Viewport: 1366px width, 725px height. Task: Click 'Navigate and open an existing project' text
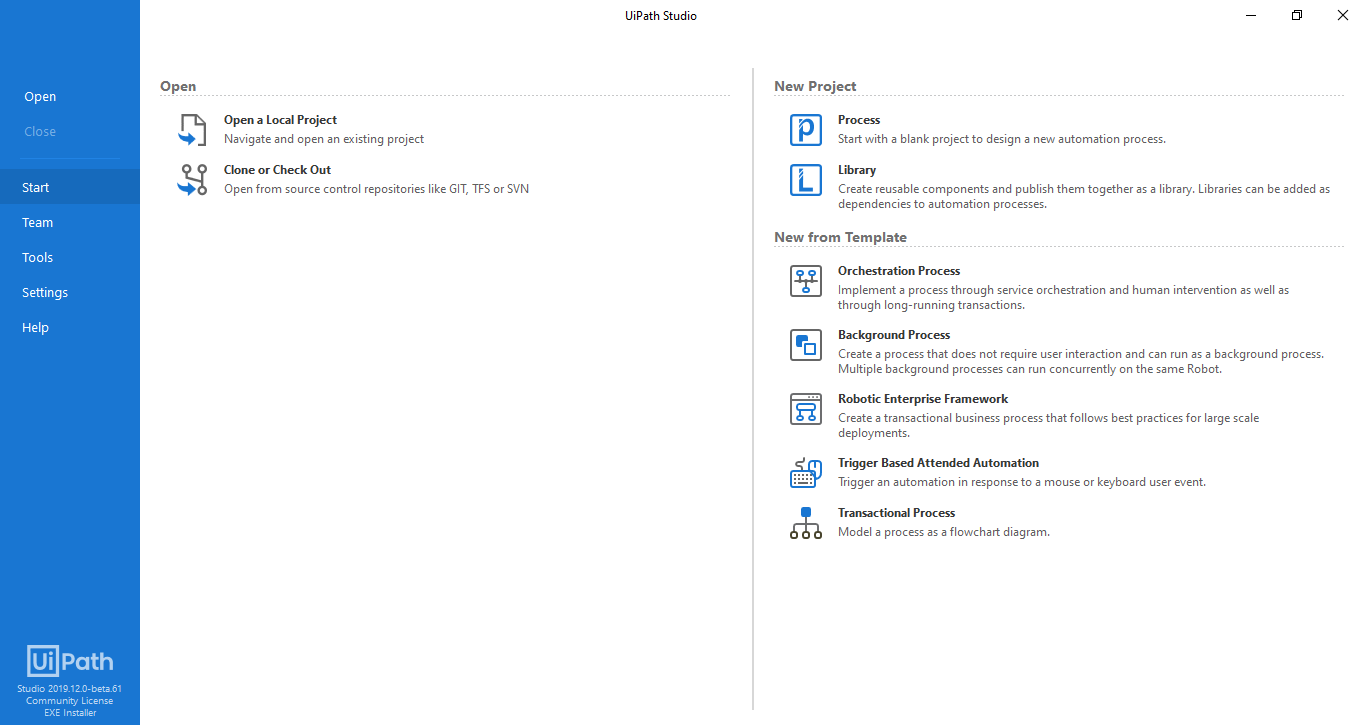click(x=324, y=139)
